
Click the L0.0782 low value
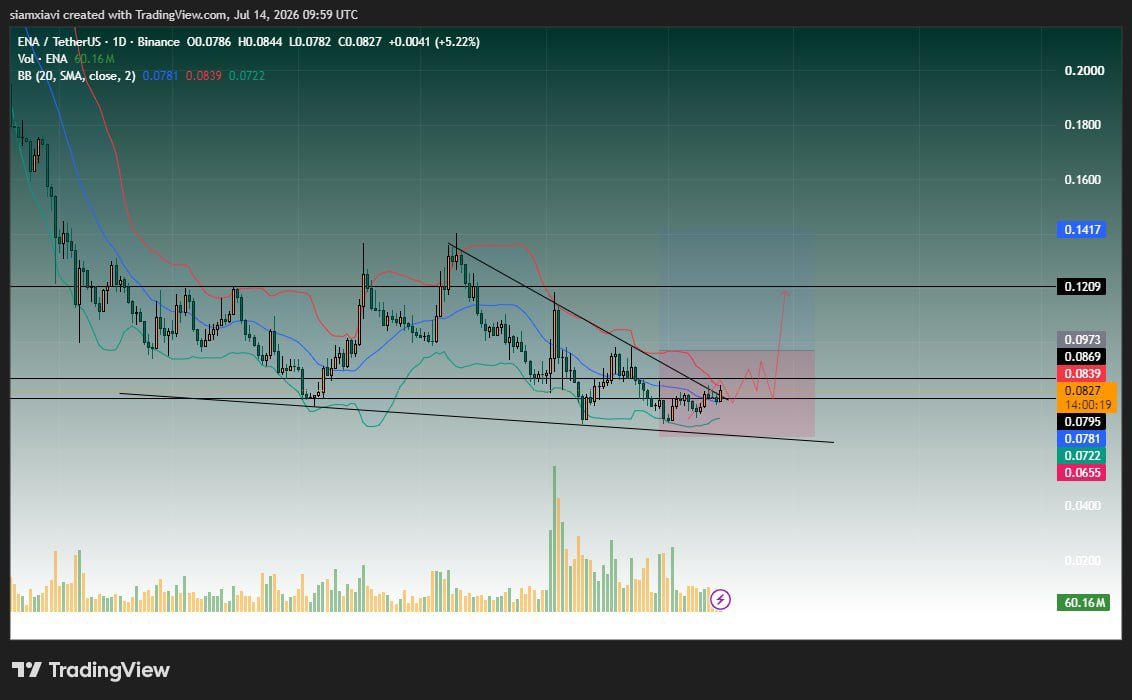point(310,42)
